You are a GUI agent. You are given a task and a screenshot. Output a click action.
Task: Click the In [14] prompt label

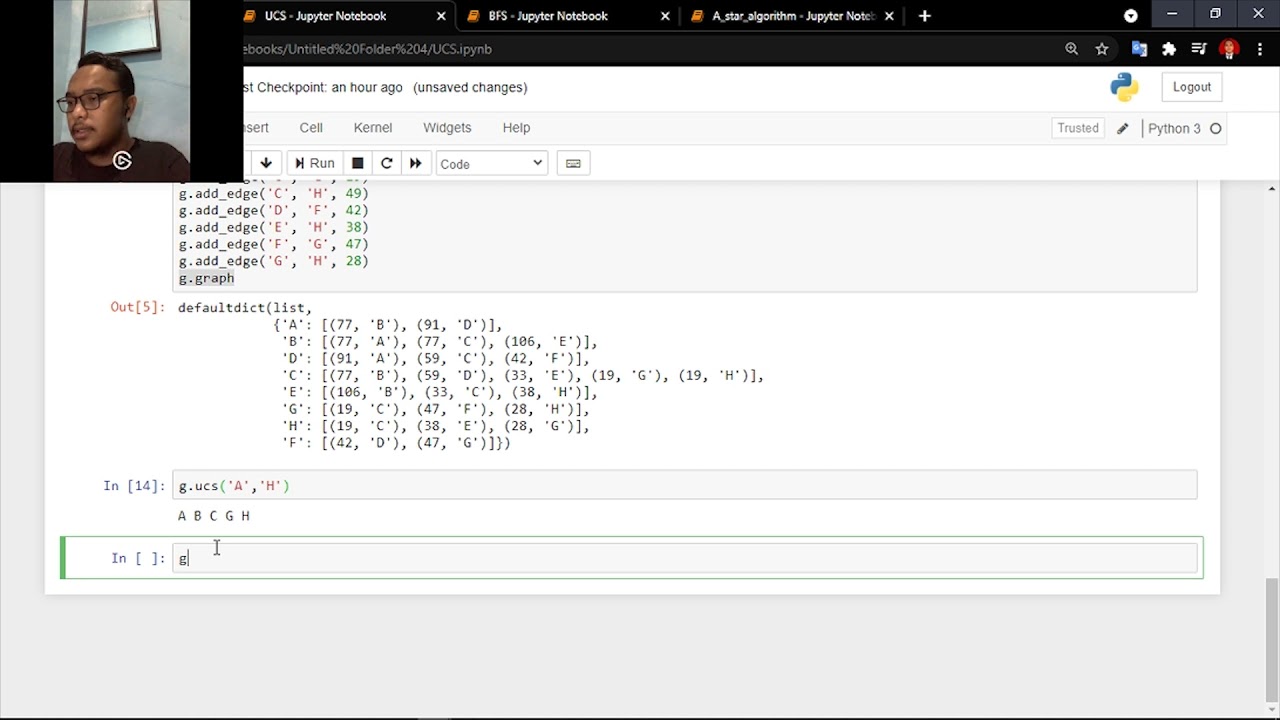pyautogui.click(x=134, y=486)
